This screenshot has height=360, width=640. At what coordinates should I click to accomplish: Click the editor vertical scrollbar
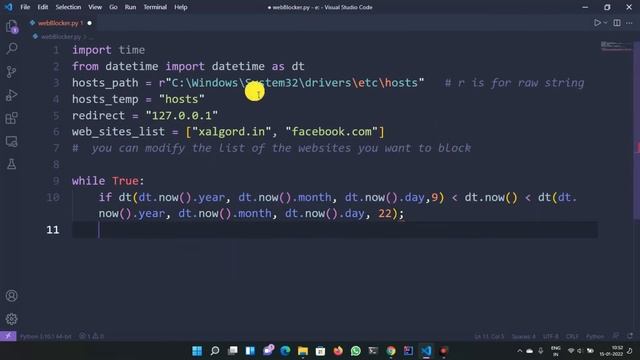637,131
